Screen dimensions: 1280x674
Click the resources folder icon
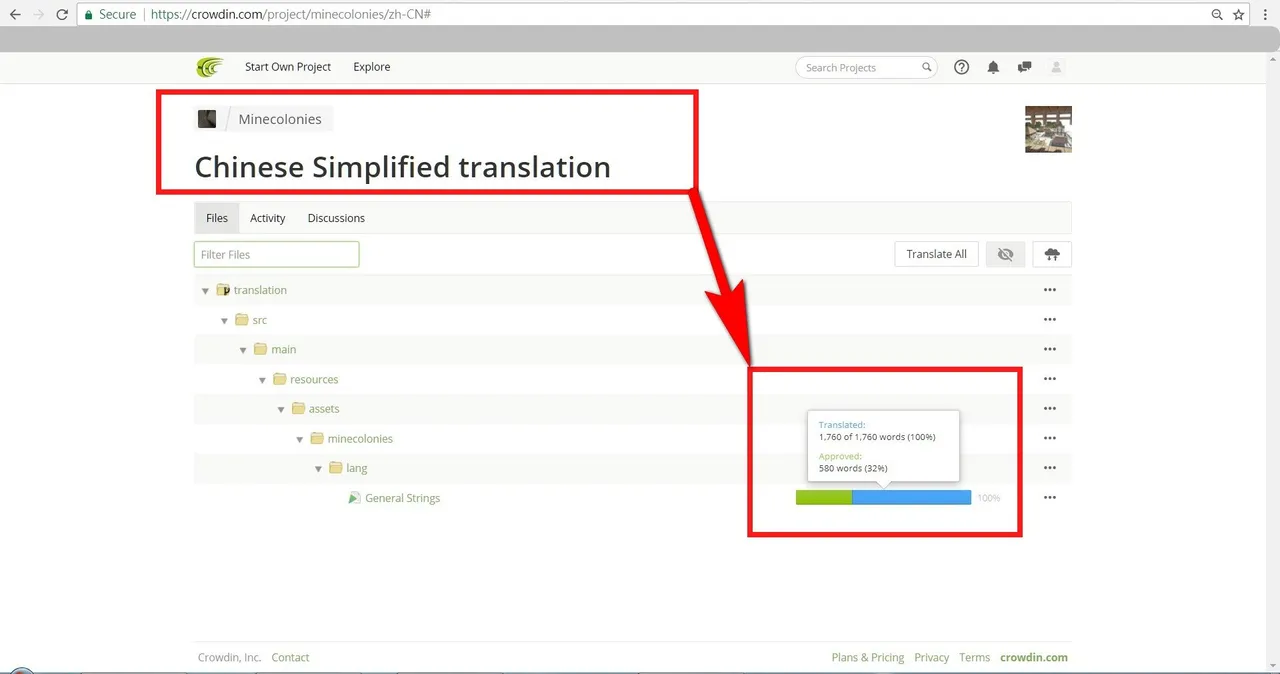coord(279,379)
